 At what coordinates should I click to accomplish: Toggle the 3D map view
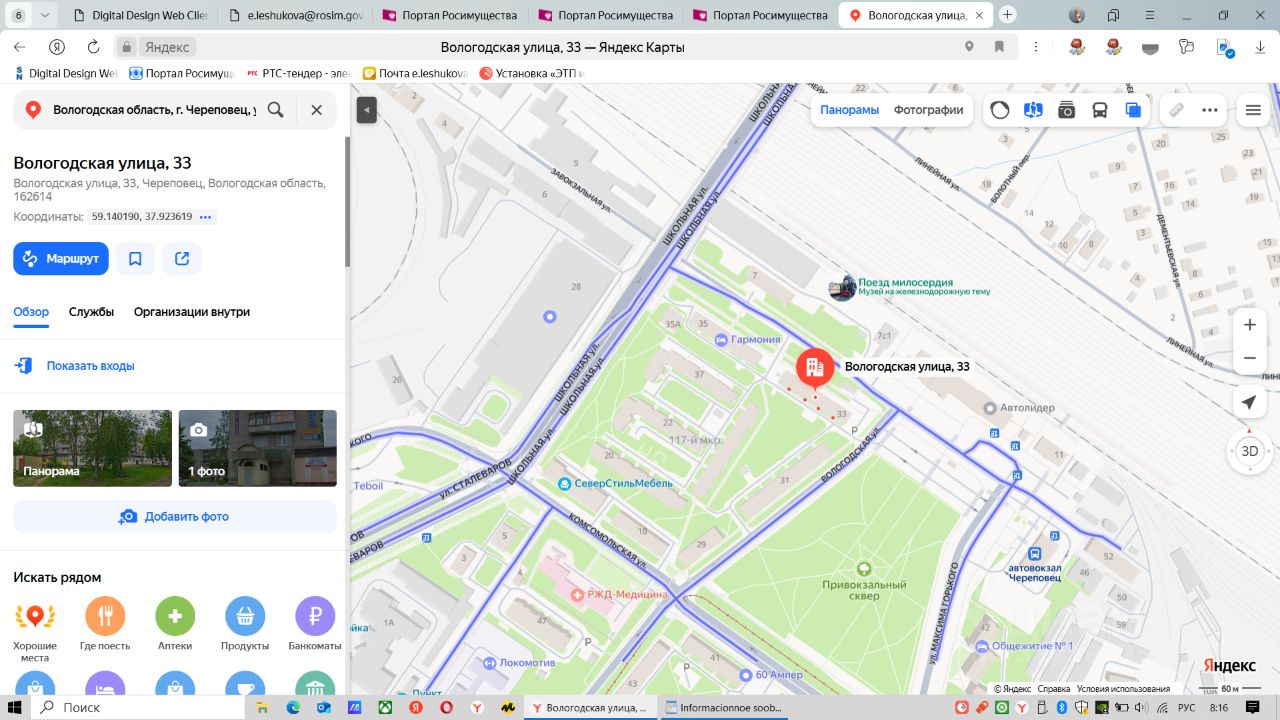(1249, 451)
